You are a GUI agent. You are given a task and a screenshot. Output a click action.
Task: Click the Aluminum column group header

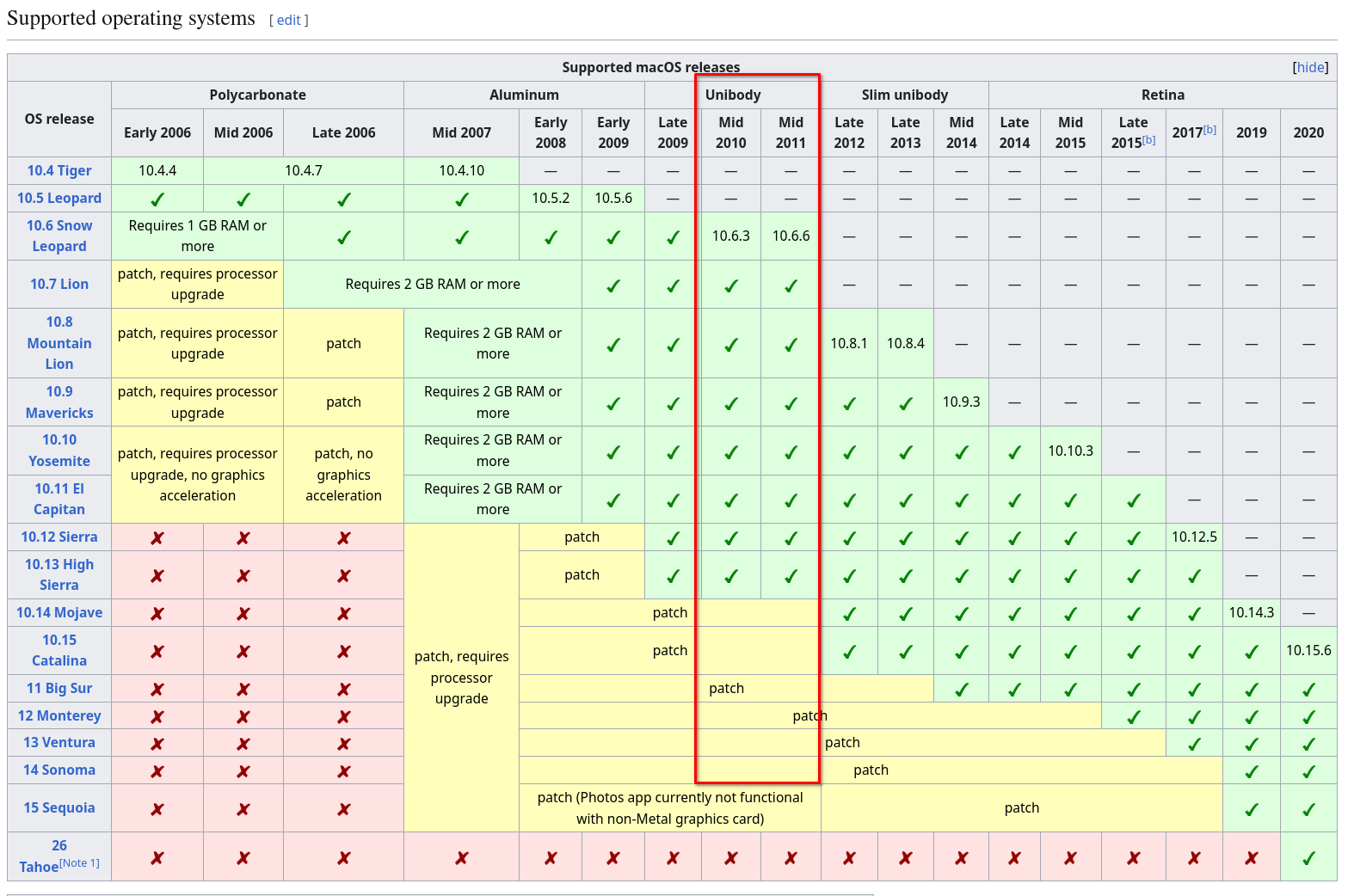(524, 95)
